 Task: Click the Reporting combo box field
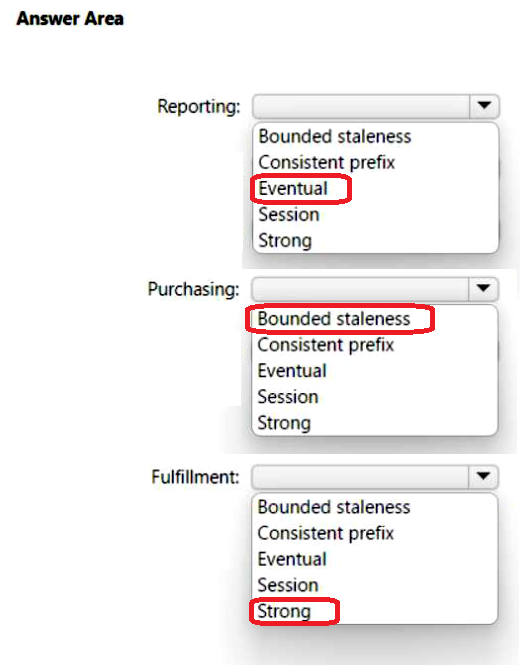pos(376,106)
